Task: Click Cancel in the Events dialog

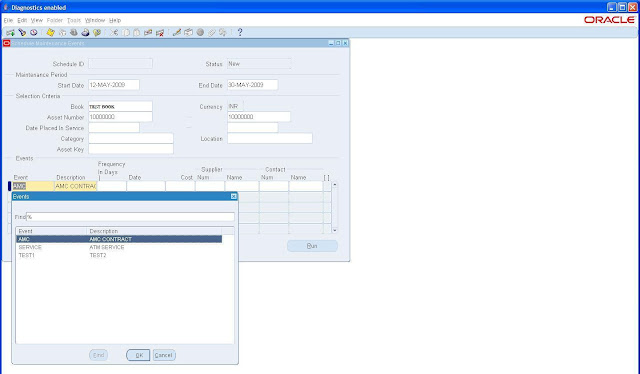Action: point(164,355)
